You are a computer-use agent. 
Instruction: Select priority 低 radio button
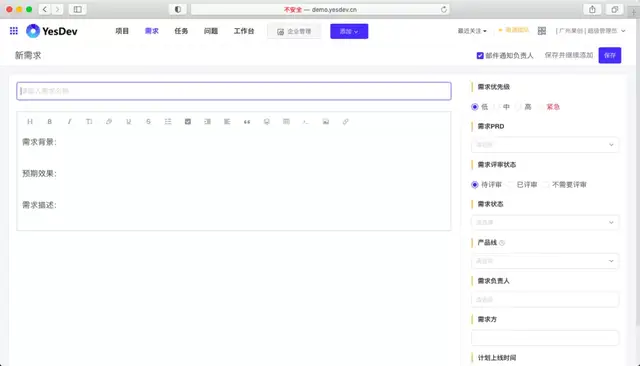click(475, 107)
